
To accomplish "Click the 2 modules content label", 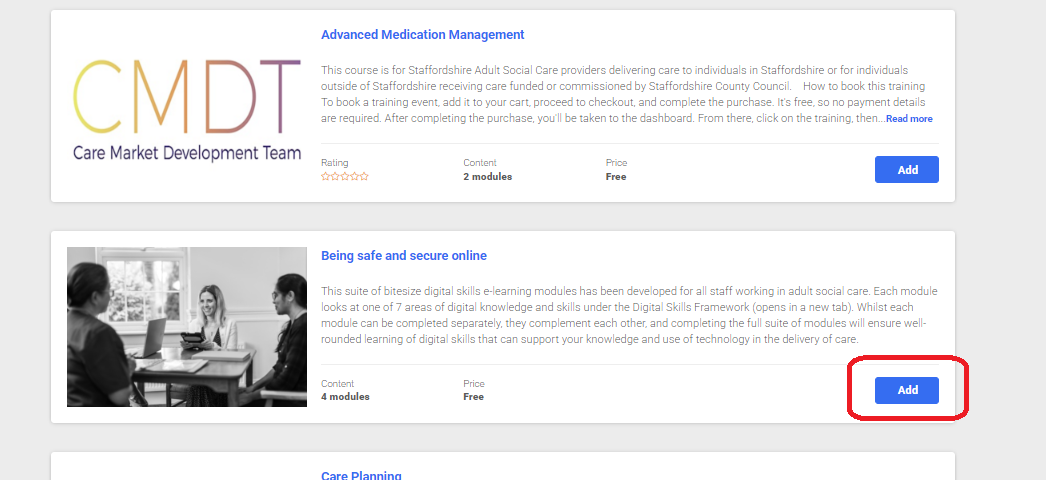I will click(488, 177).
